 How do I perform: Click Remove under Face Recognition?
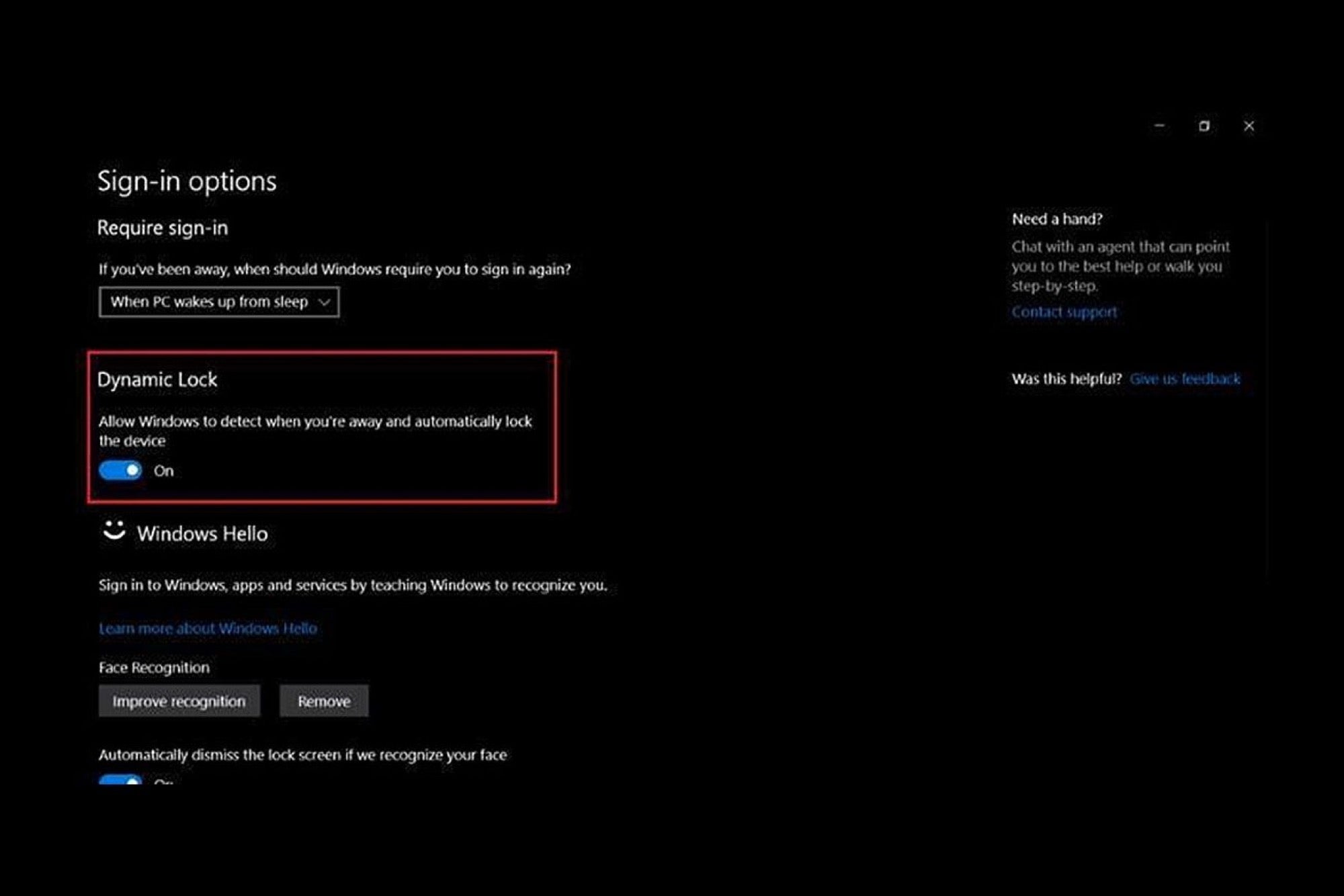(324, 701)
